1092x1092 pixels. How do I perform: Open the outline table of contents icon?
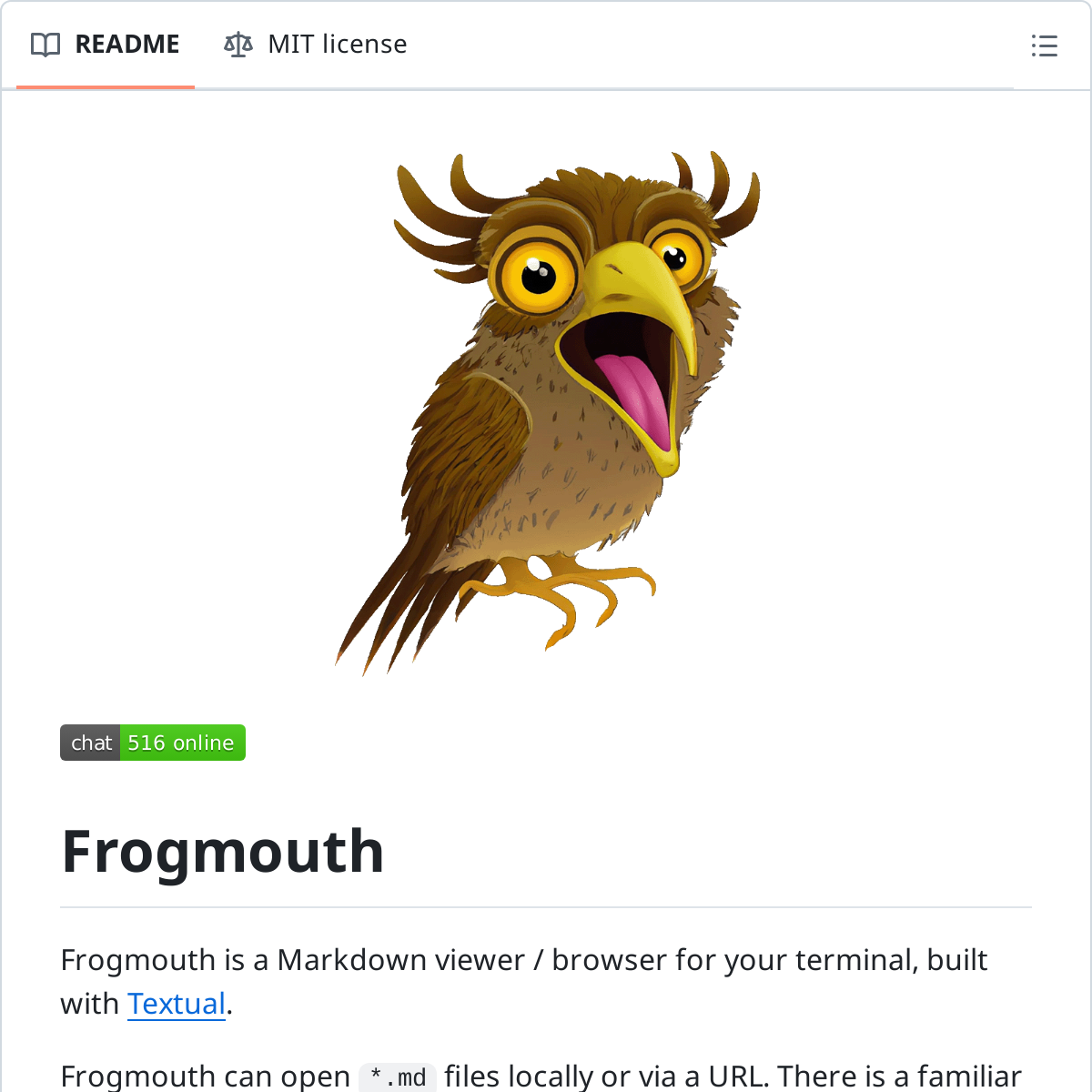click(x=1045, y=45)
